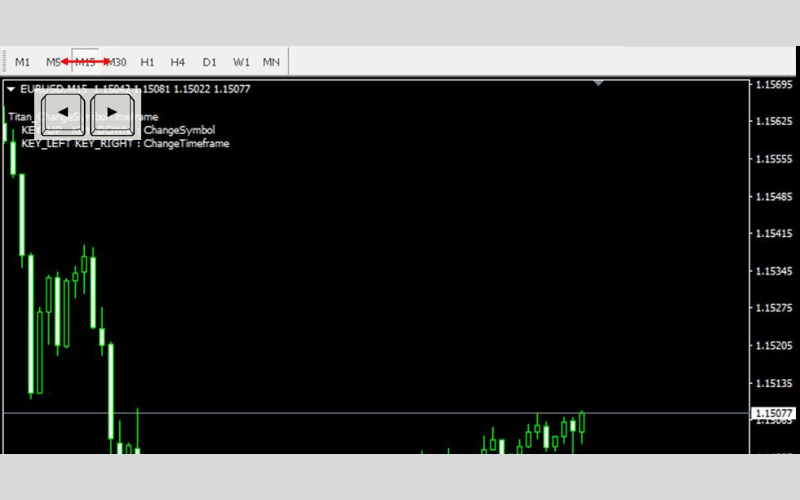
Task: Click the current price label 1.15077
Action: [774, 413]
